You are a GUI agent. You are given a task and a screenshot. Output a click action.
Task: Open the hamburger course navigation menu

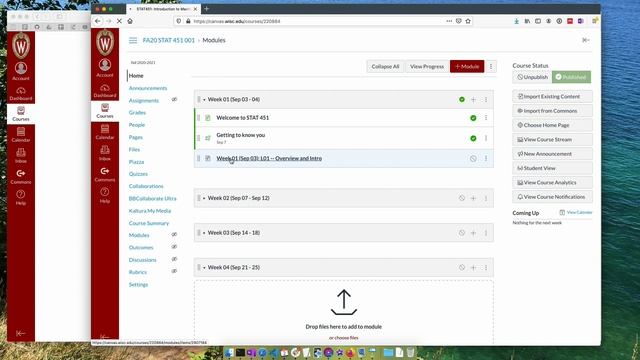[133, 40]
